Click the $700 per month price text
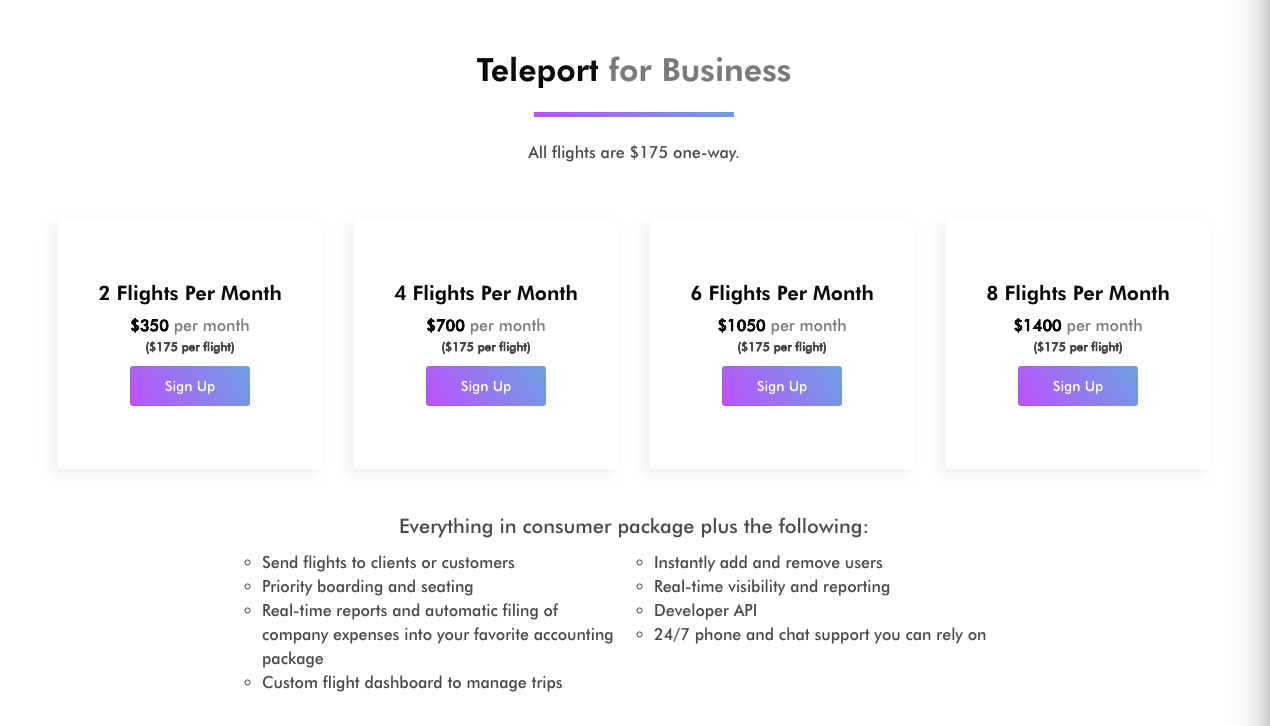Screen dimensions: 1270x726 click(486, 325)
